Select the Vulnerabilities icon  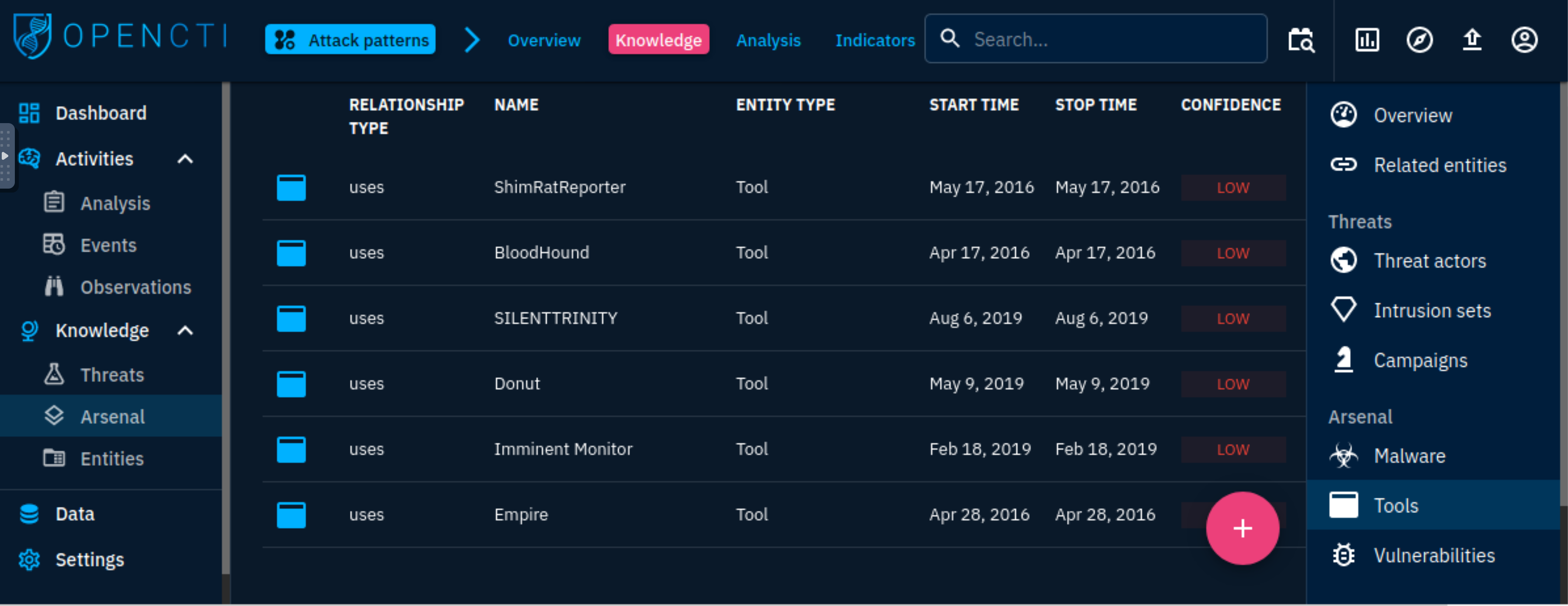[x=1343, y=555]
